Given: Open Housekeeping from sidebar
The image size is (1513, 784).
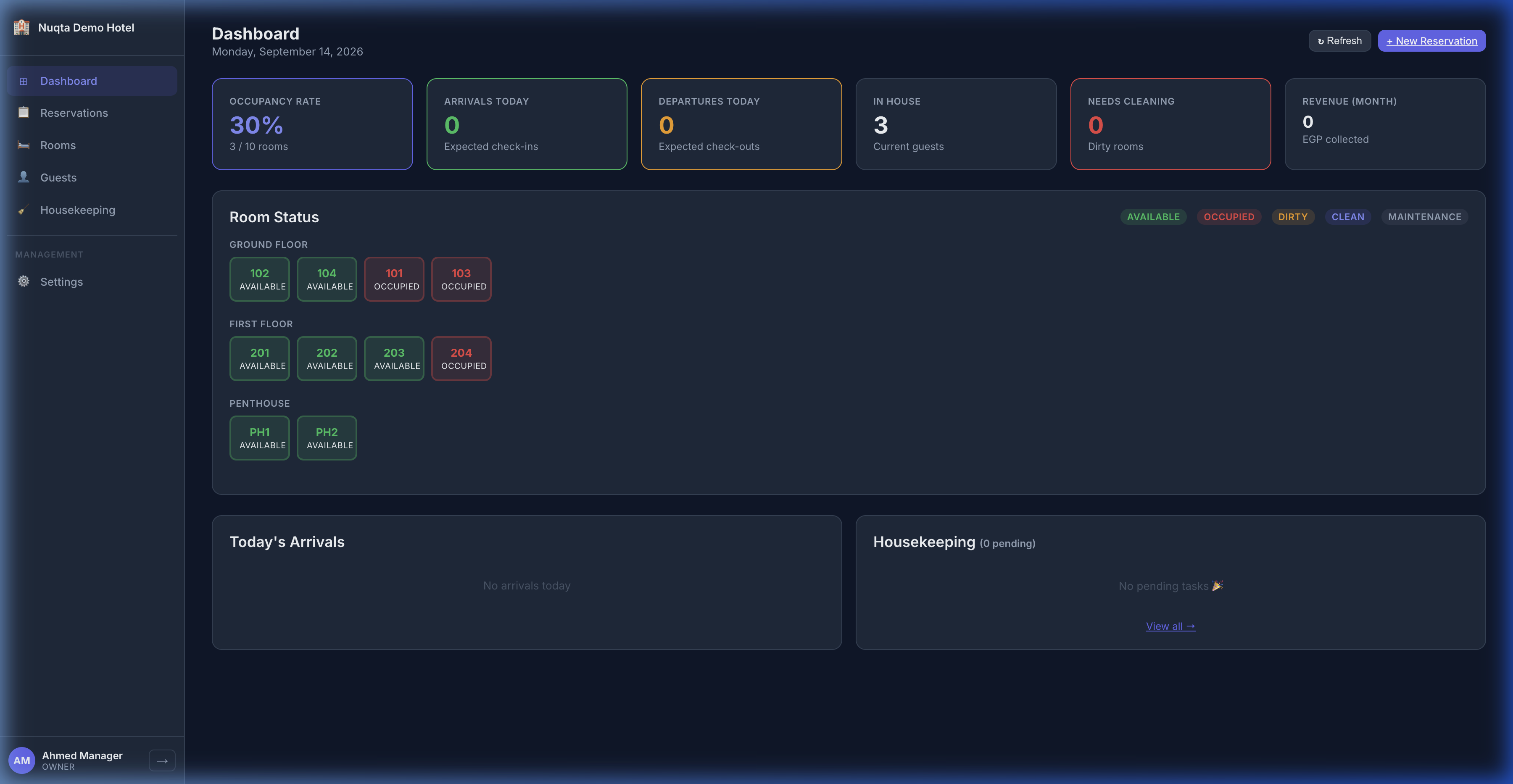Looking at the screenshot, I should [x=92, y=210].
